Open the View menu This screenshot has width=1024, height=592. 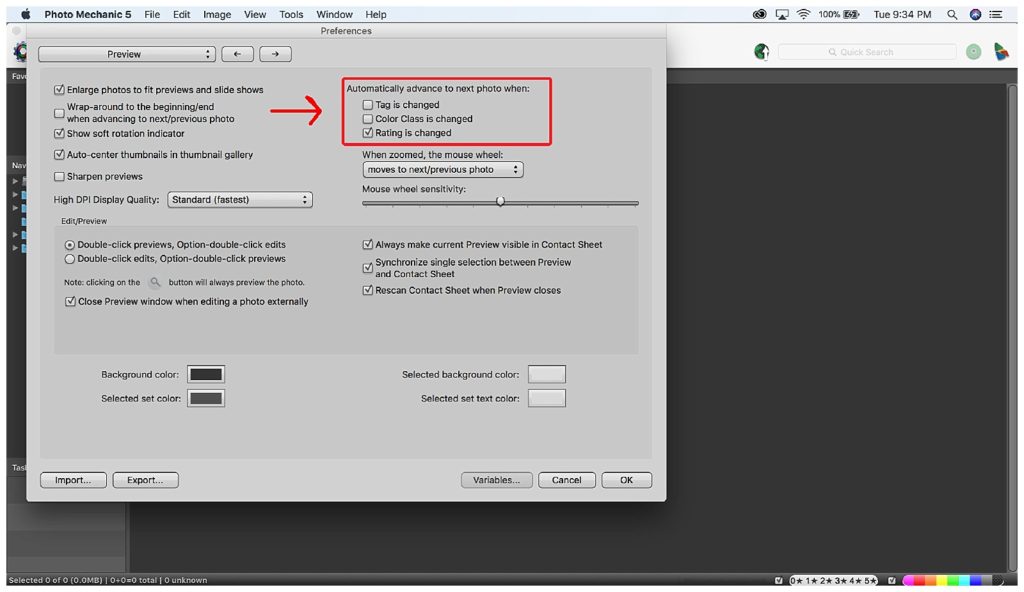coord(255,14)
